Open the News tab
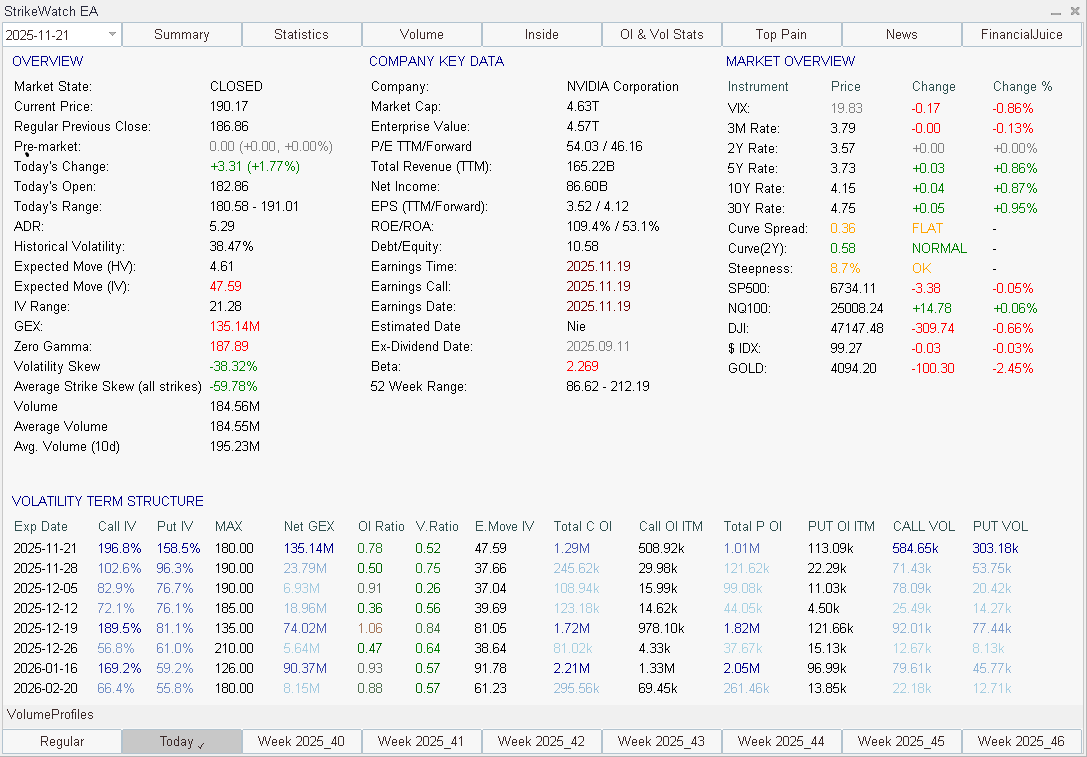Viewport: 1087px width, 757px height. coord(901,33)
